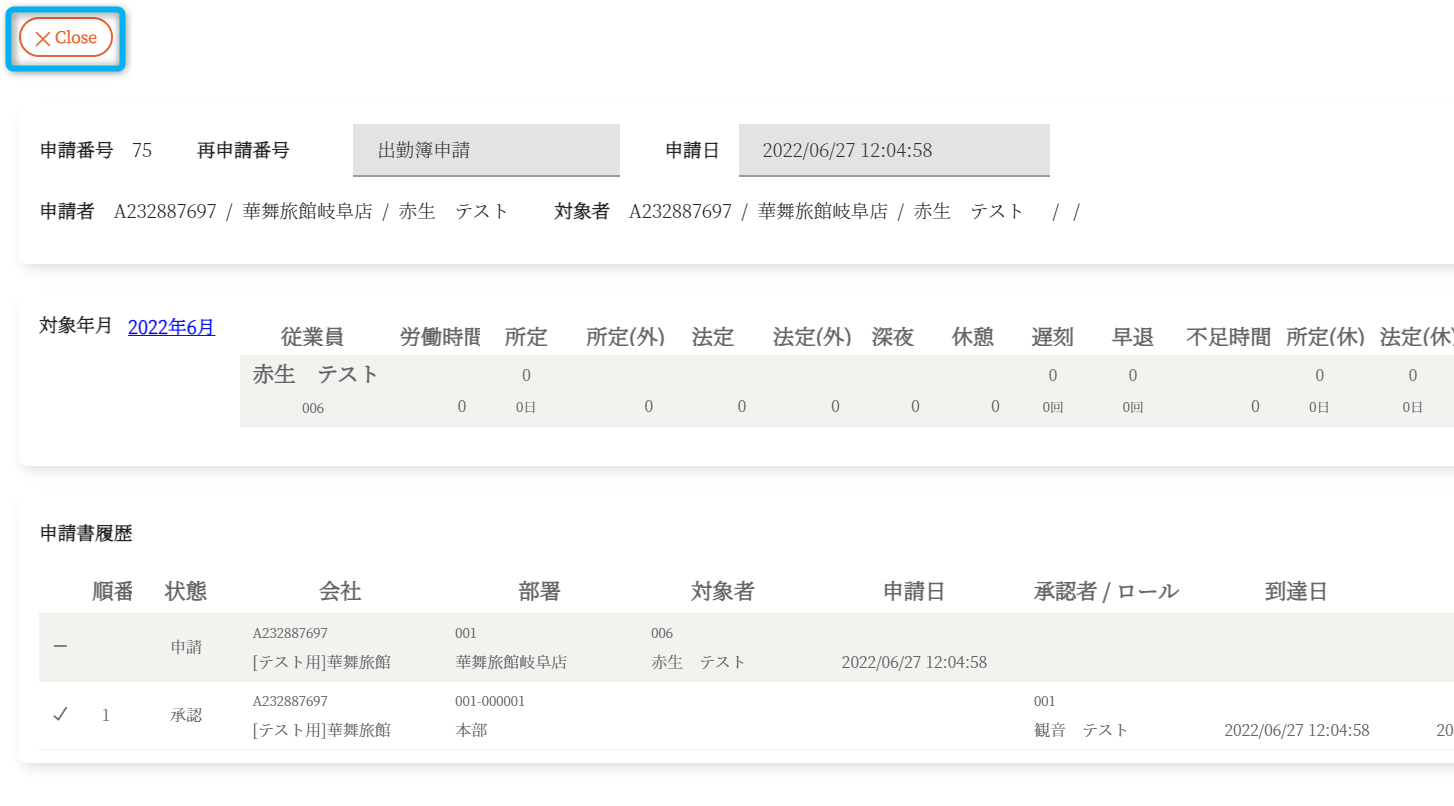The height and width of the screenshot is (806, 1454).
Task: Click approver name 観音 テスト
Action: [x=1081, y=730]
